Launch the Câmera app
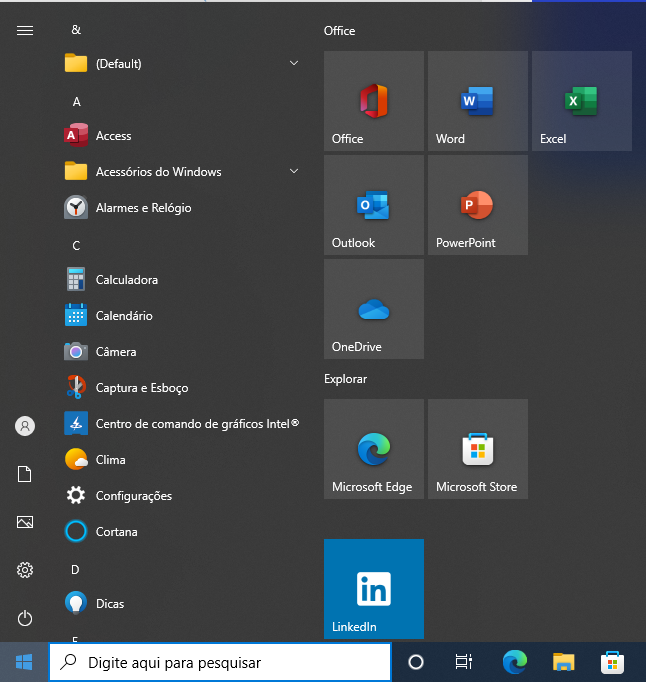 181,351
